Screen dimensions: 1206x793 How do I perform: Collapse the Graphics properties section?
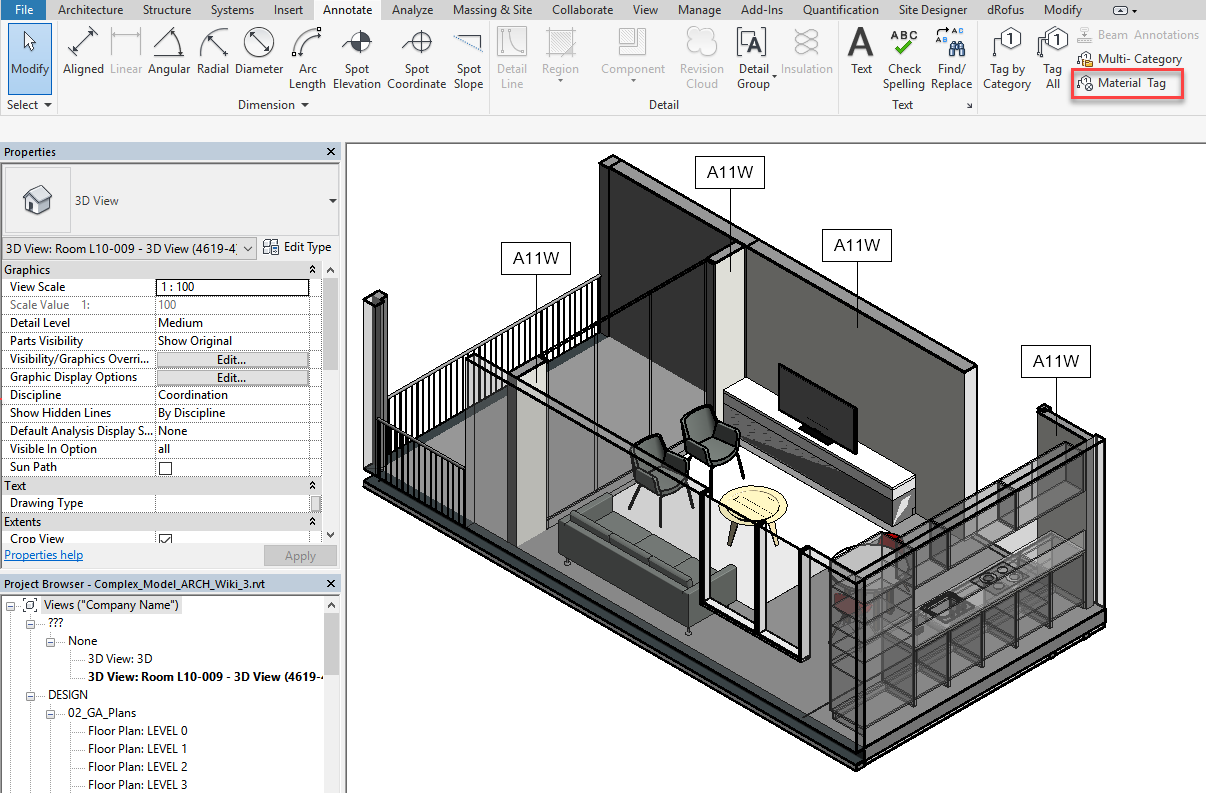click(x=314, y=270)
